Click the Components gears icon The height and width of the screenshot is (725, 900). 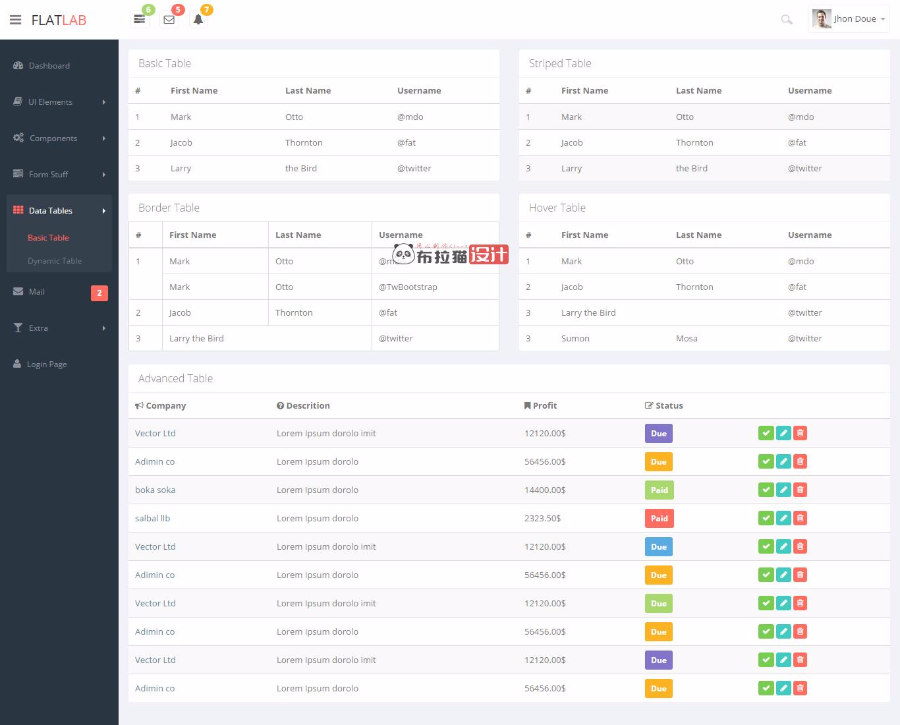18,138
